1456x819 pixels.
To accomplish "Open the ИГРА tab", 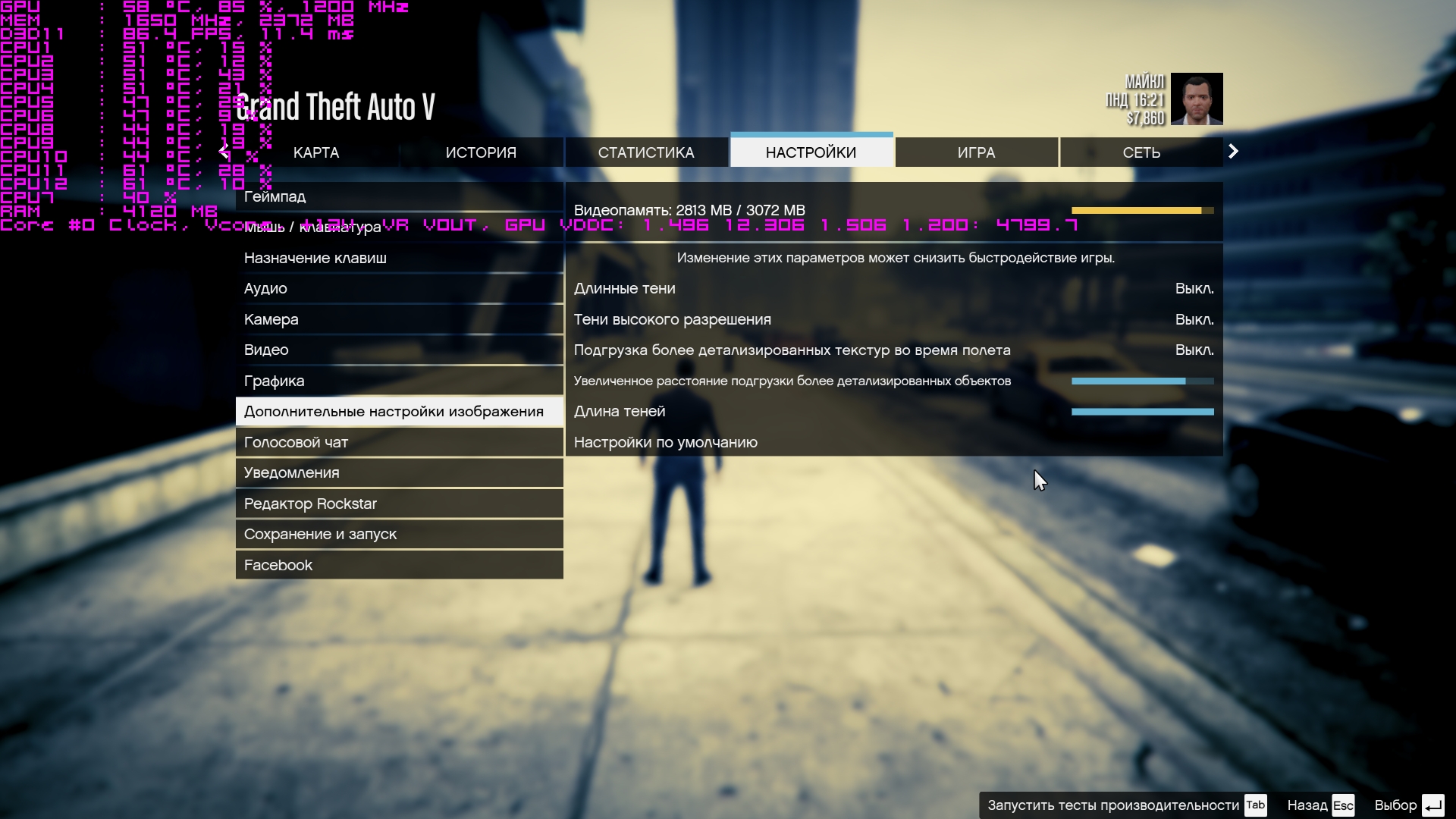I will coord(976,152).
